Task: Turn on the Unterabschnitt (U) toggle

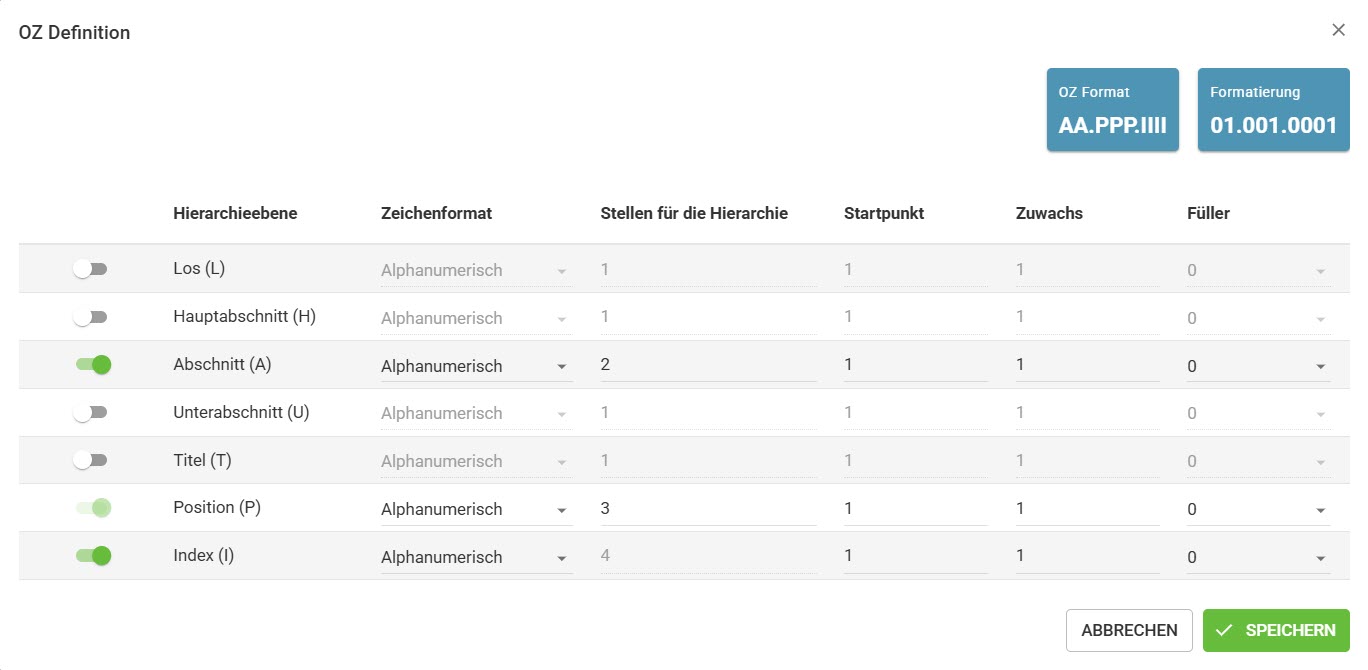Action: coord(90,412)
